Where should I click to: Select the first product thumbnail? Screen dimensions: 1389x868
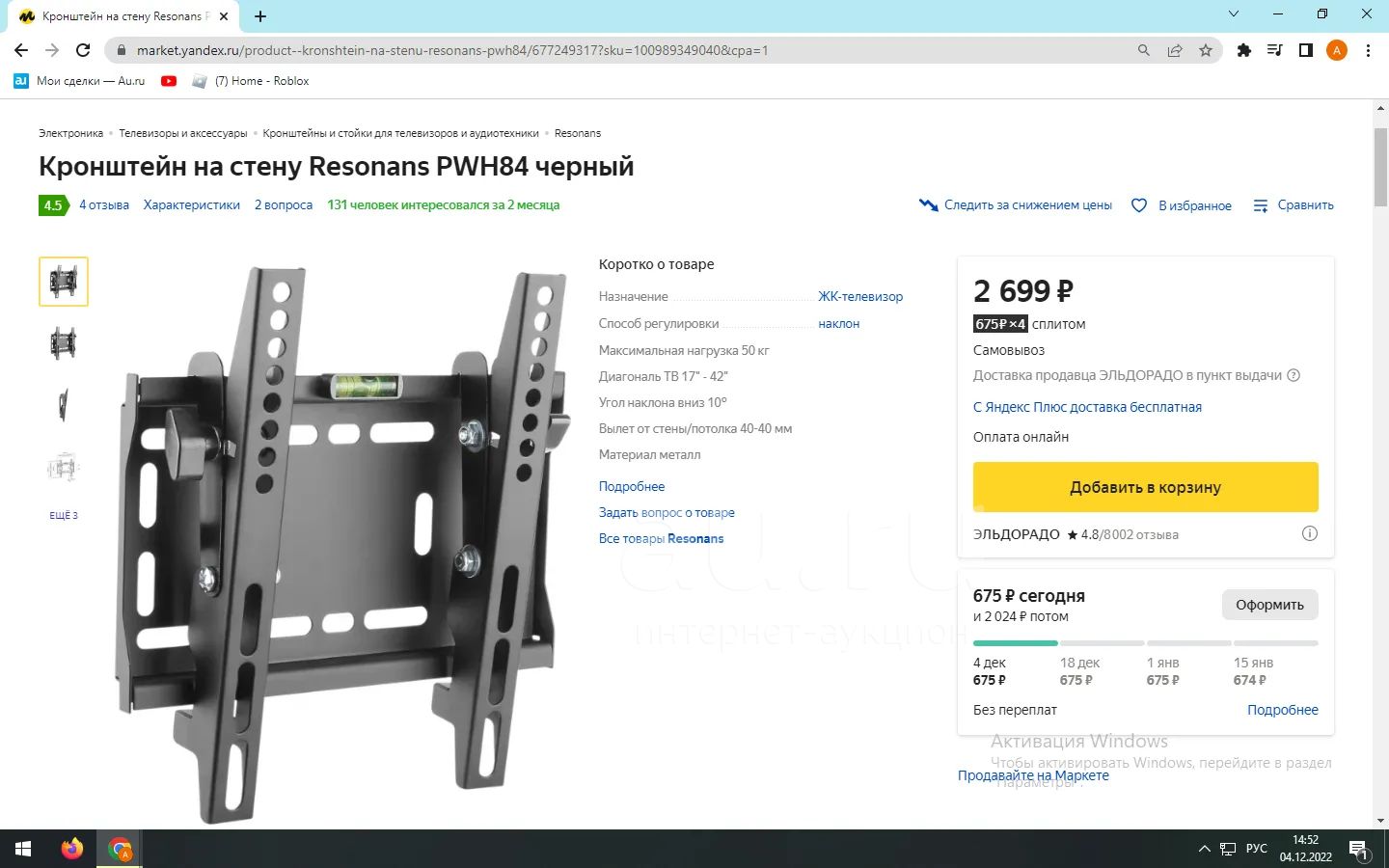coord(64,282)
